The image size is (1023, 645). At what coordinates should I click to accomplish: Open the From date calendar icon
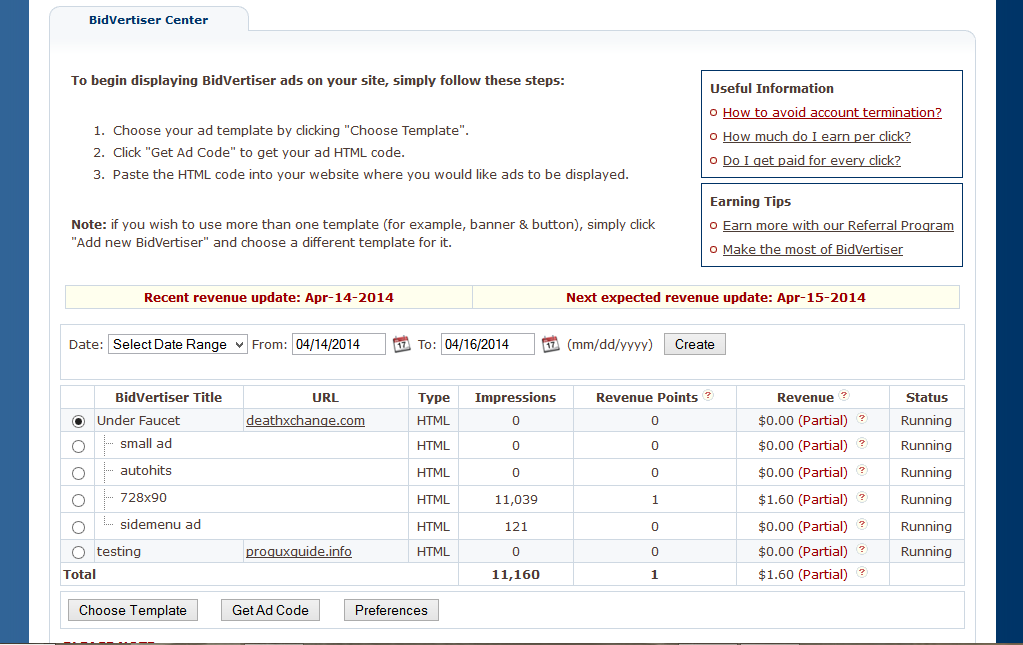click(401, 344)
